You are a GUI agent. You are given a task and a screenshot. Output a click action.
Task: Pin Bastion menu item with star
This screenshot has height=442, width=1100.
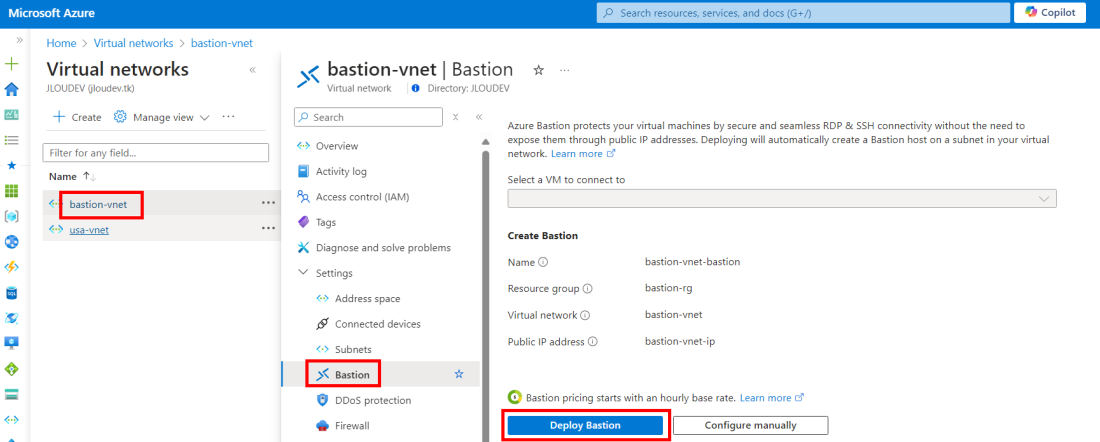coord(459,374)
